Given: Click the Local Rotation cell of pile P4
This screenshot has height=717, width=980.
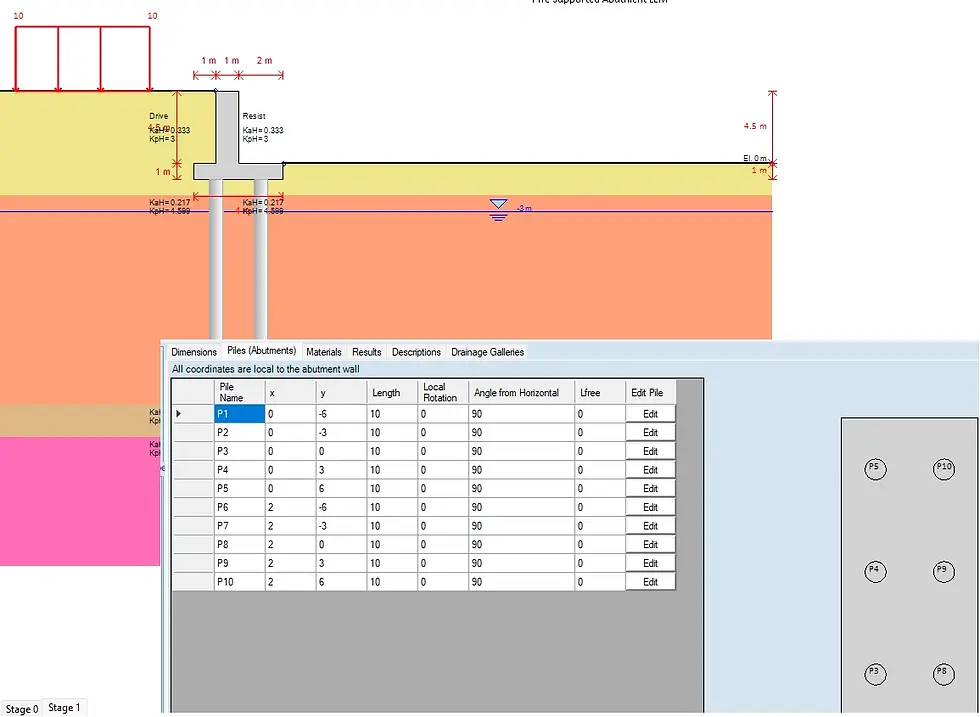Looking at the screenshot, I should [x=443, y=470].
